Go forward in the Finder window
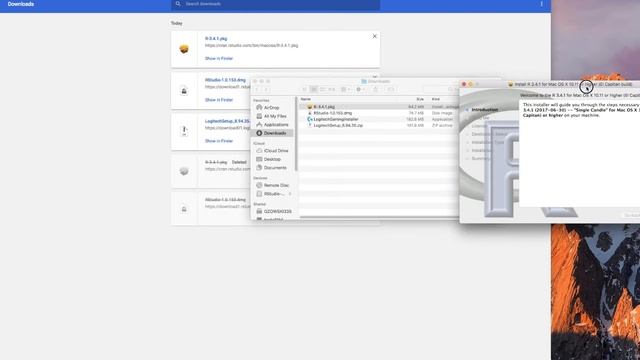Screen dimensions: 640x360 tap(265, 89)
